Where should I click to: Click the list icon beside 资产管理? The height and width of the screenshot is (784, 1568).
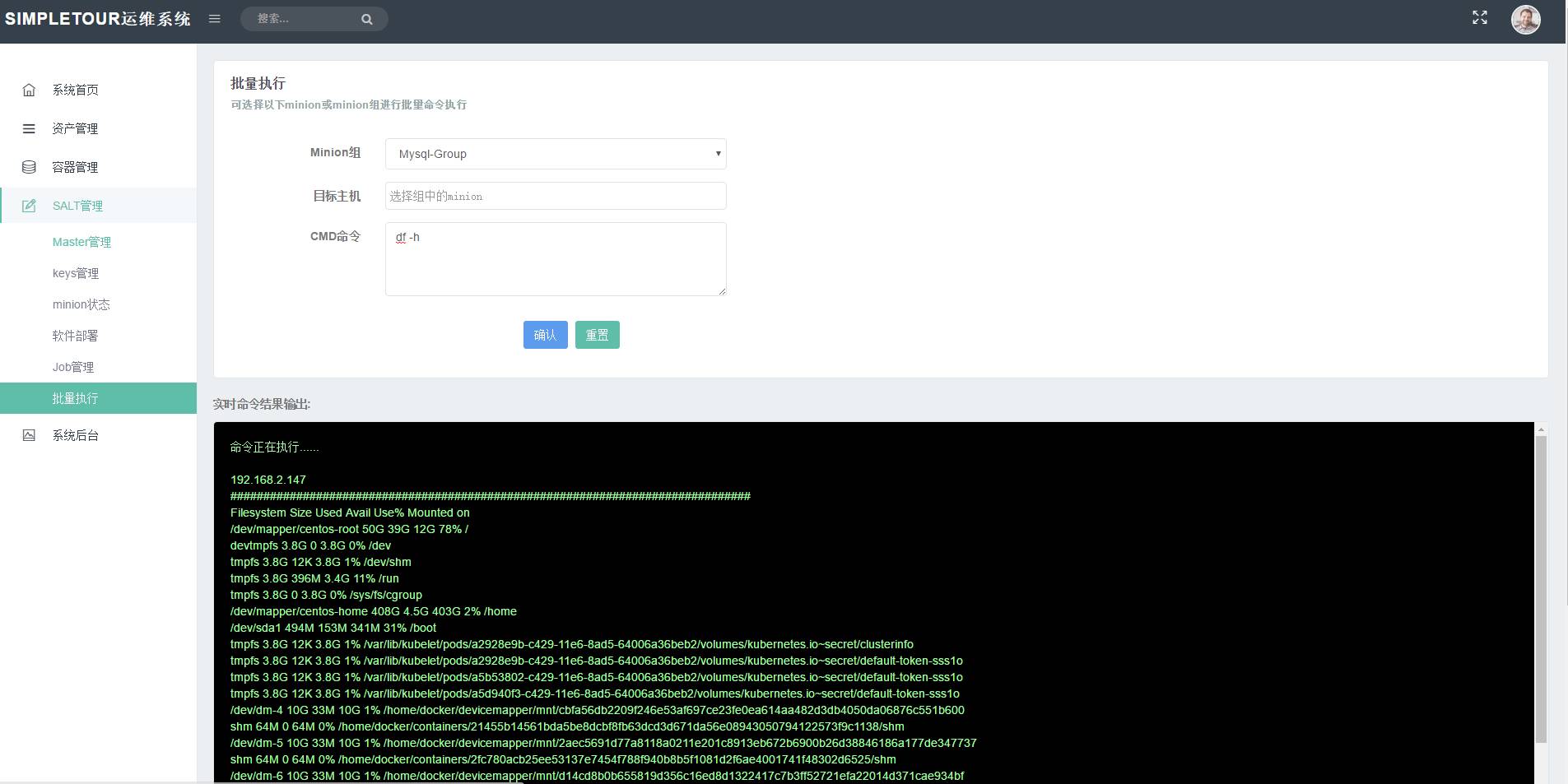click(x=29, y=128)
